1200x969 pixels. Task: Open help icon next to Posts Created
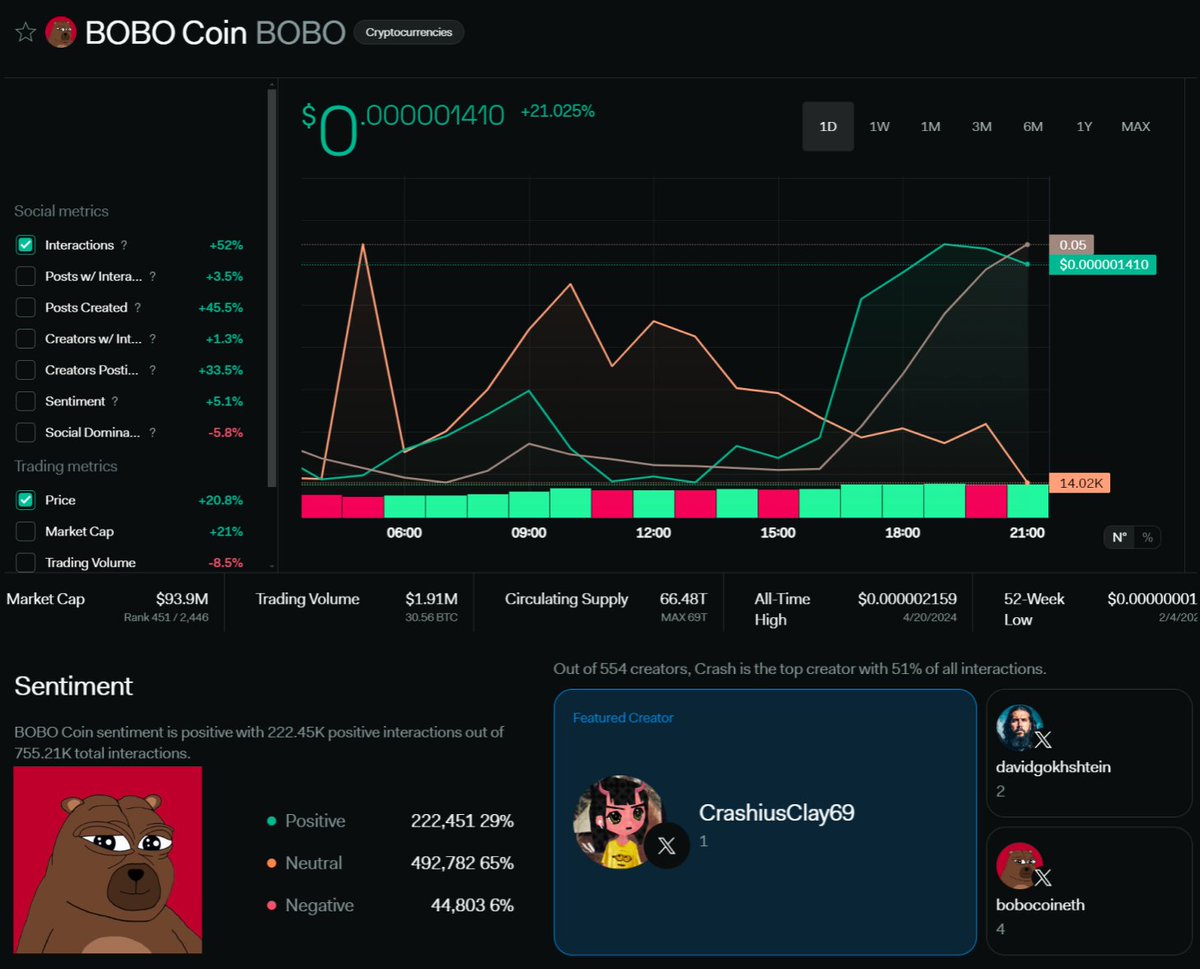click(x=137, y=308)
